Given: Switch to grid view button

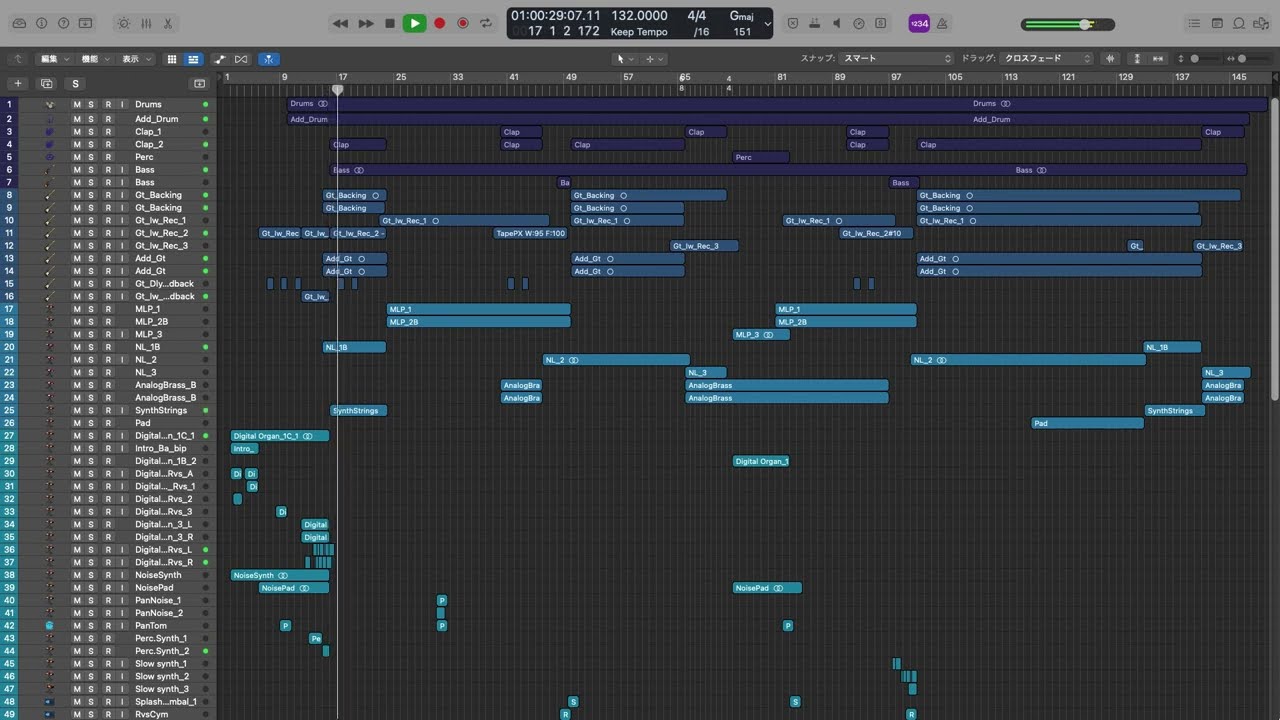Looking at the screenshot, I should click(x=172, y=59).
